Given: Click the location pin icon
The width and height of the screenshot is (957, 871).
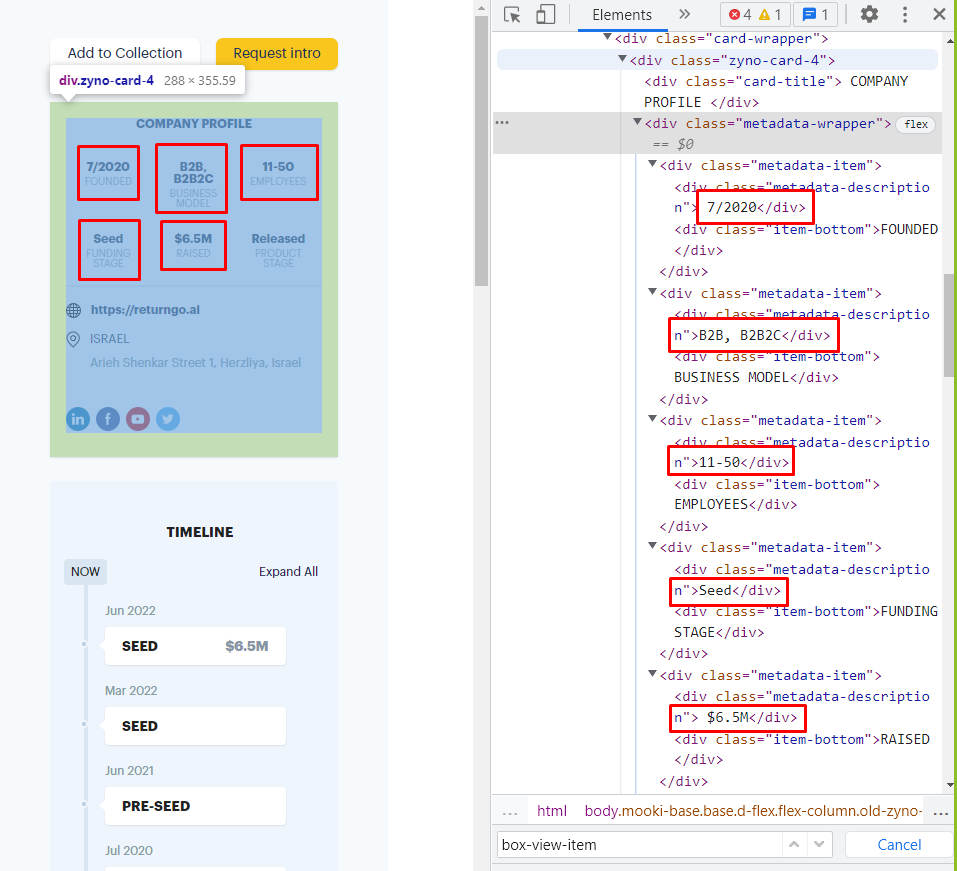Looking at the screenshot, I should click(x=73, y=339).
